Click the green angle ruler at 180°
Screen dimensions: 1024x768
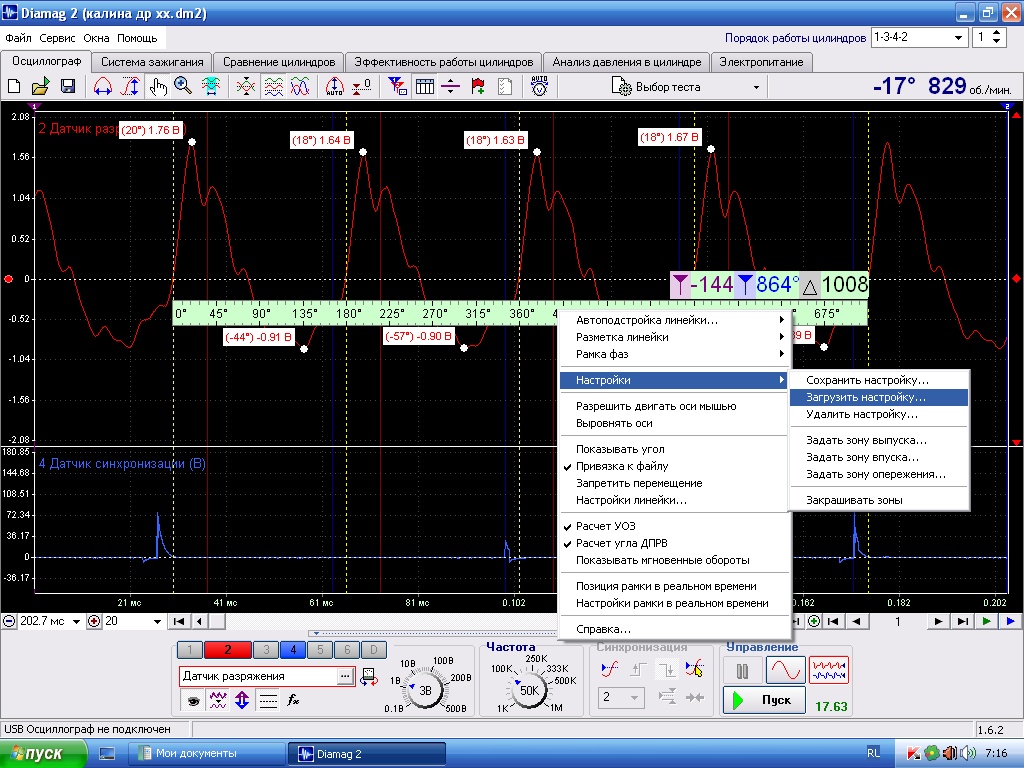coord(348,313)
